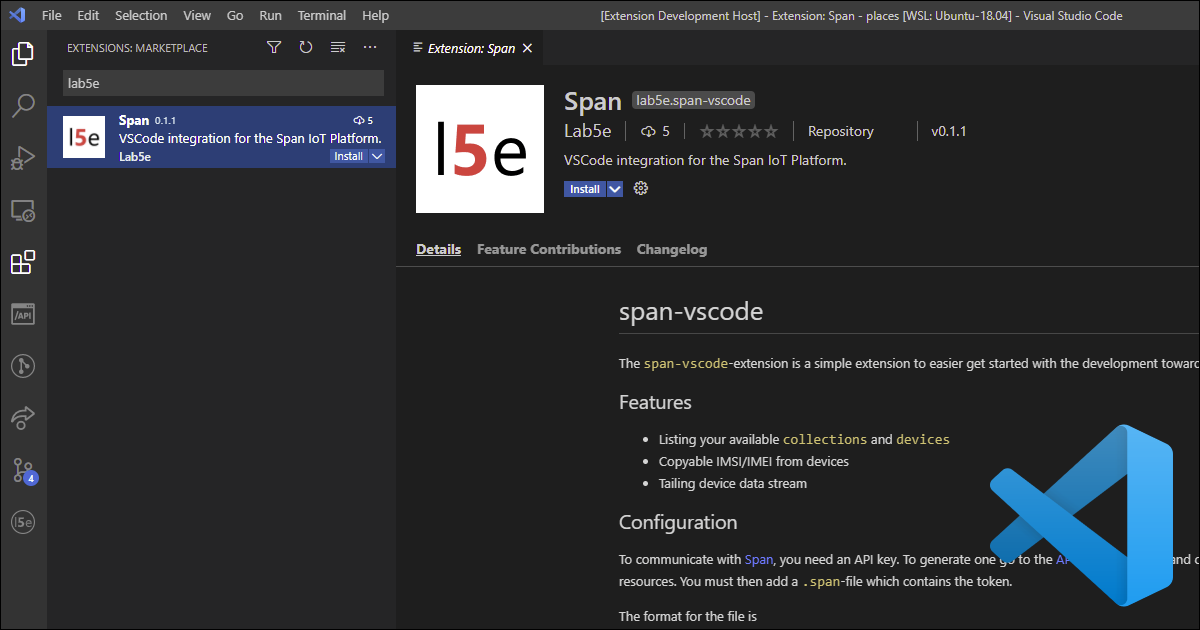
Task: Click the download count icon in details
Action: (648, 131)
